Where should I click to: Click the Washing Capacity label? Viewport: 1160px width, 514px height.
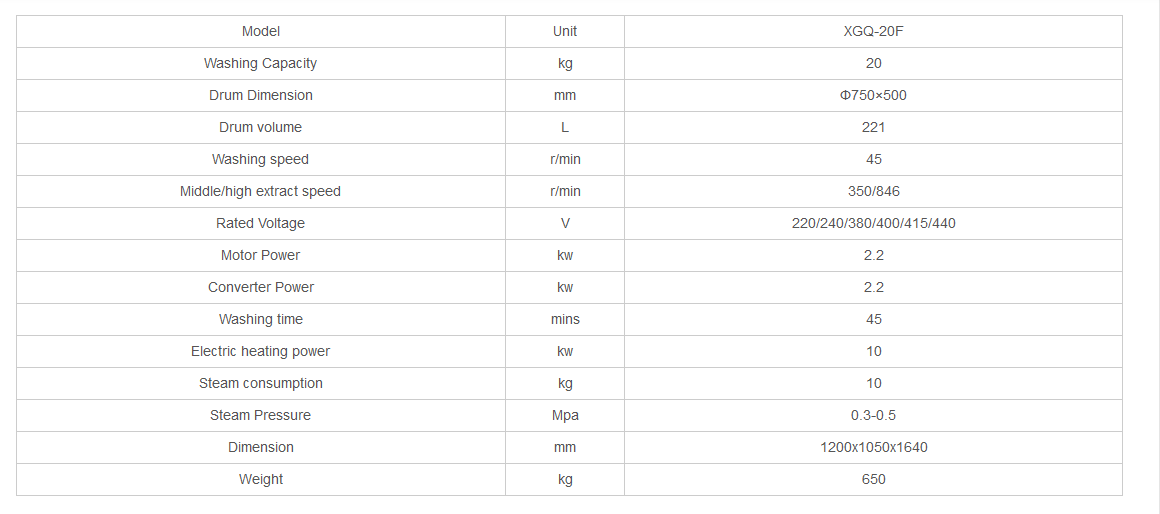tap(260, 63)
